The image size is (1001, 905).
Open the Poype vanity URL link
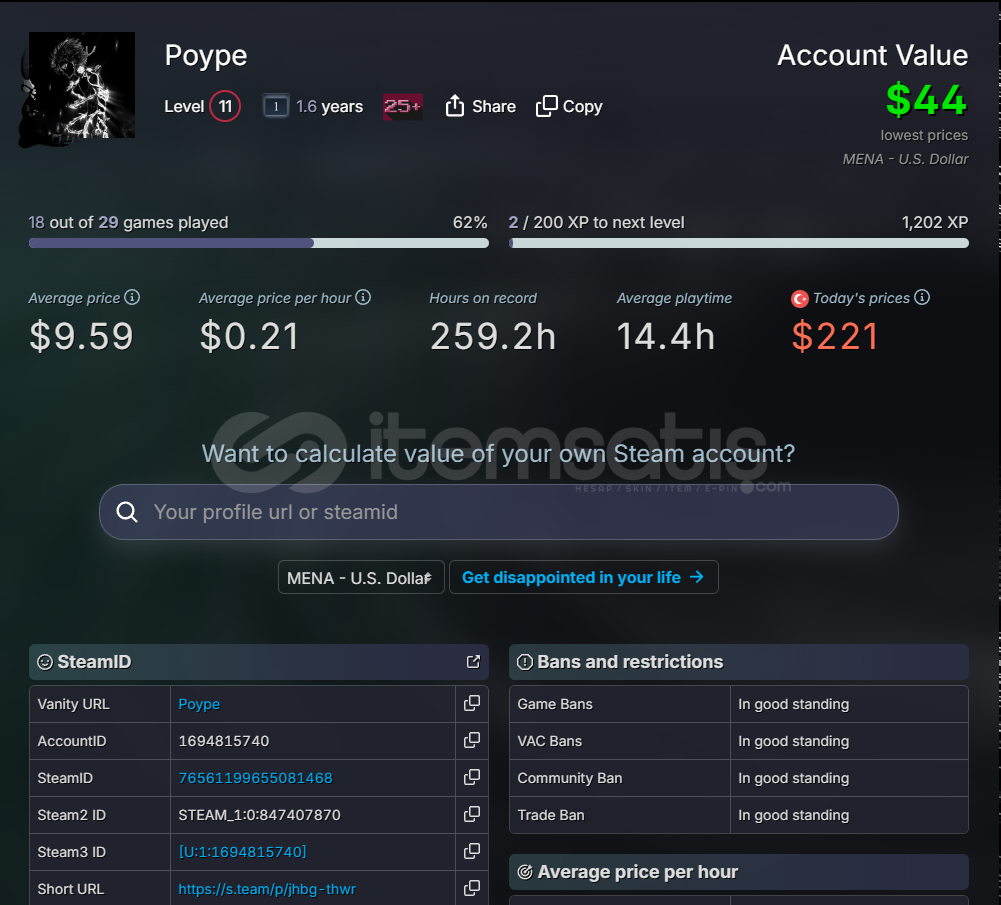click(199, 704)
